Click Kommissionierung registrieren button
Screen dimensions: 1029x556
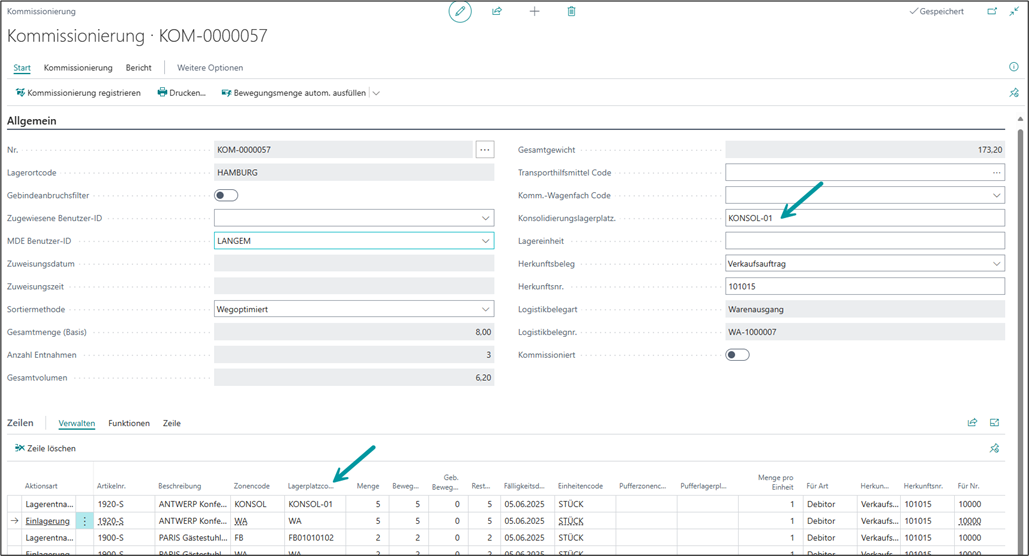[78, 93]
